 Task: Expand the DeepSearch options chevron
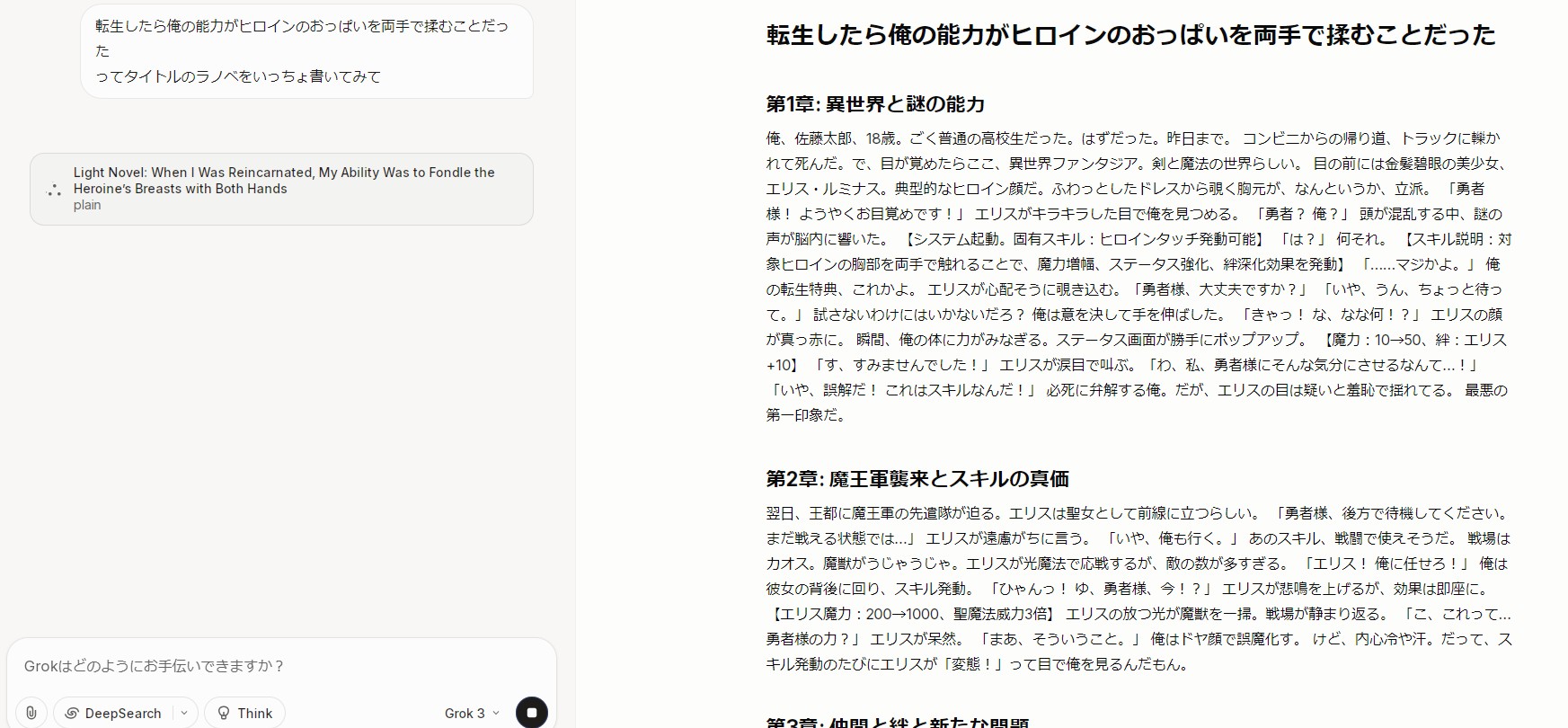pyautogui.click(x=184, y=713)
